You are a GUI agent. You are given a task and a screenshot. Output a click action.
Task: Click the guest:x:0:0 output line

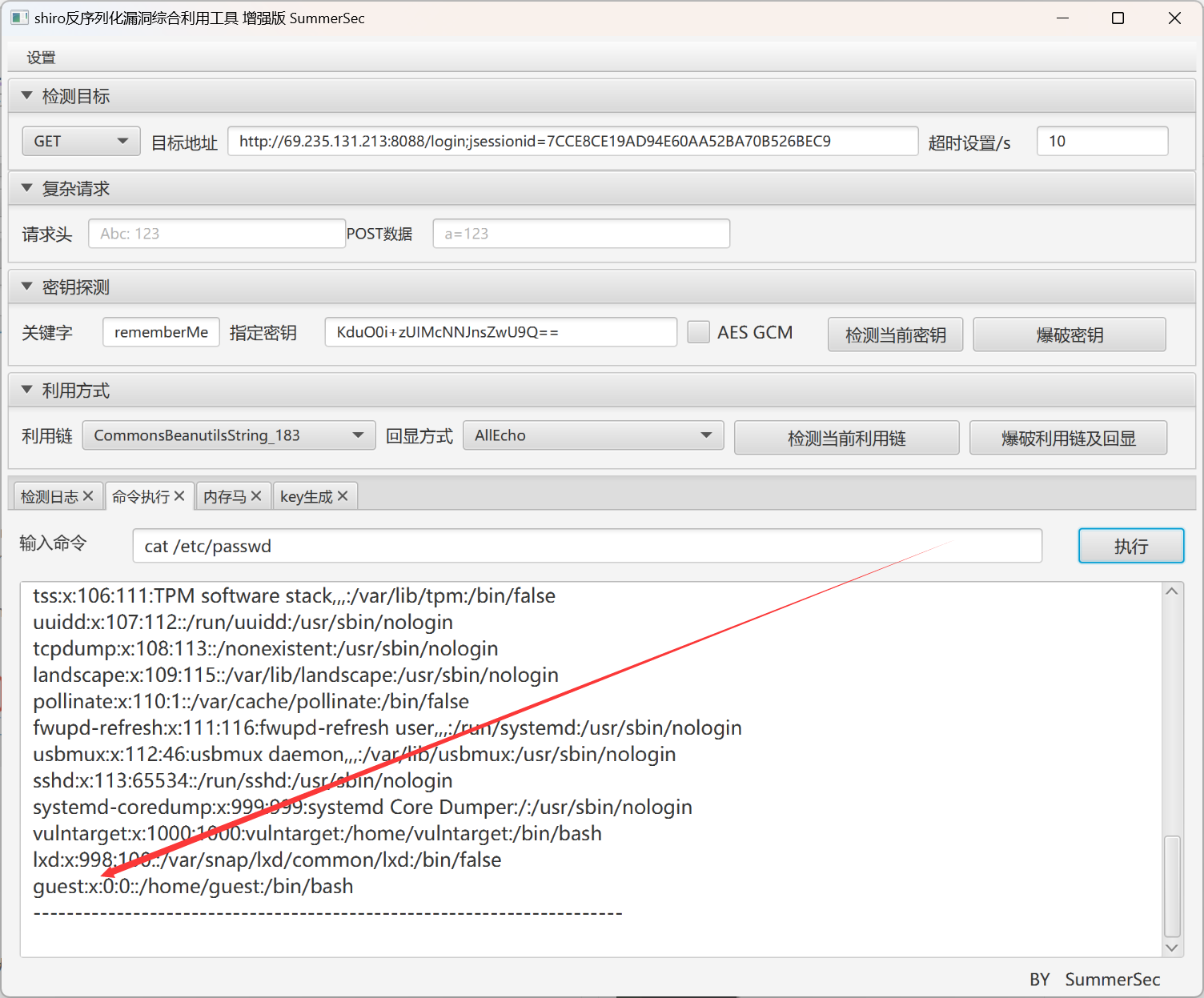tap(193, 886)
